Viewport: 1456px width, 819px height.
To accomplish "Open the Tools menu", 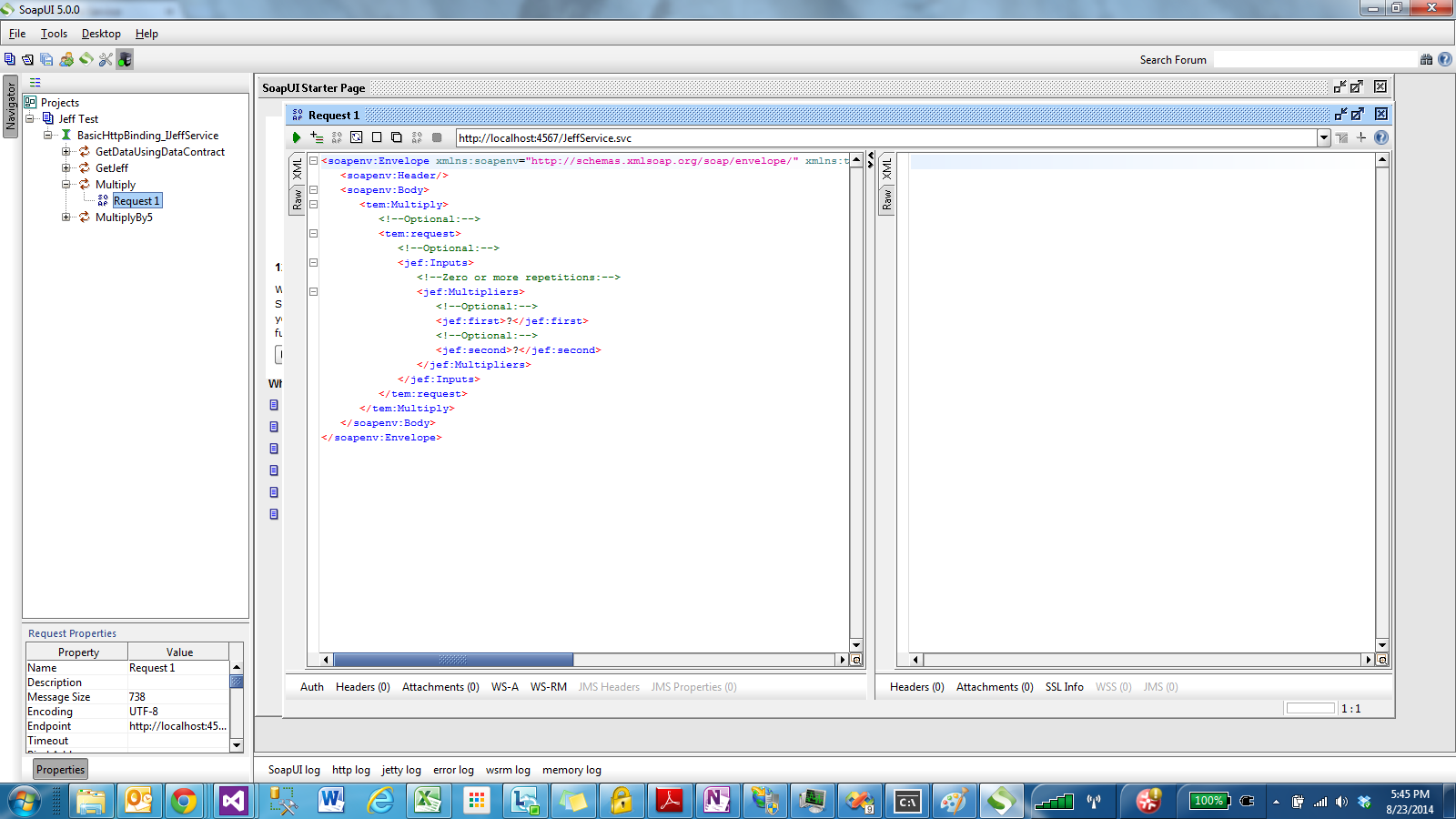I will (x=53, y=34).
